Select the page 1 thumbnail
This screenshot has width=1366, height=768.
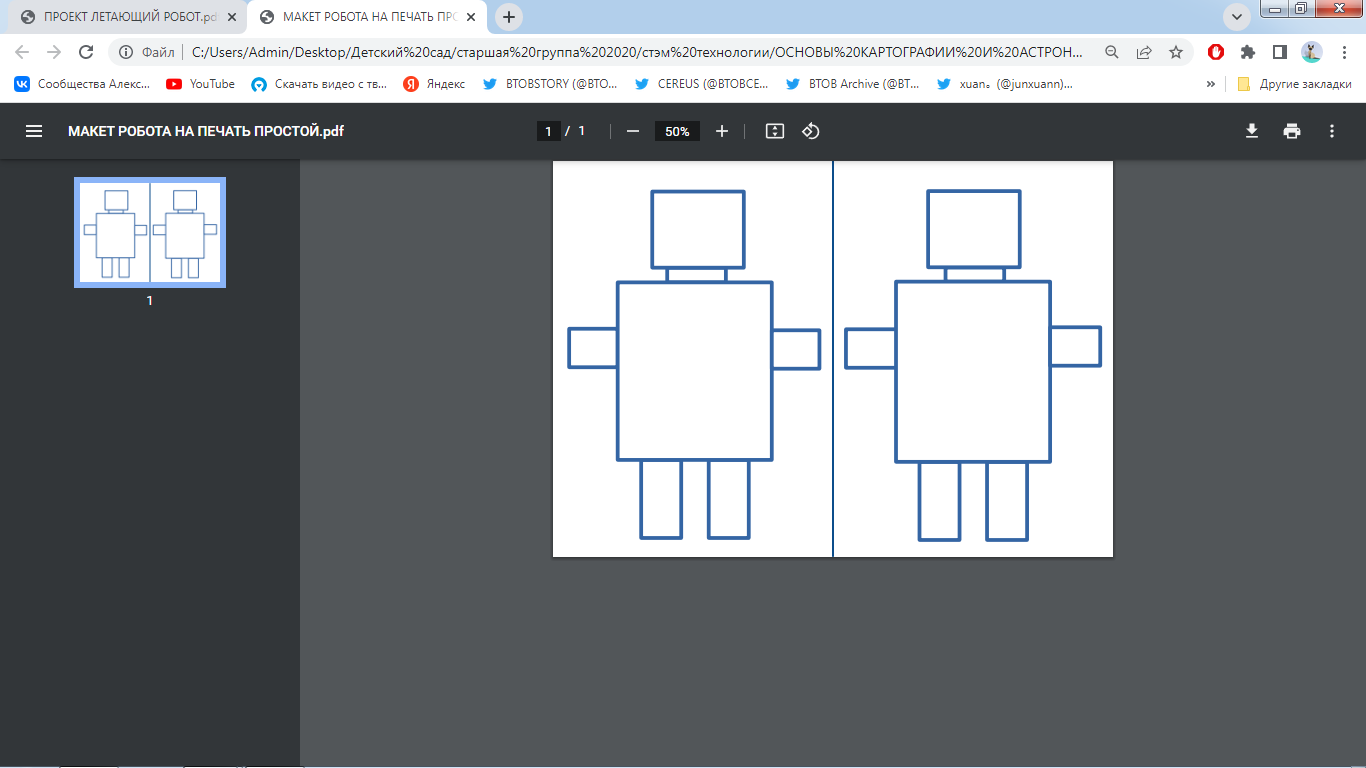150,232
